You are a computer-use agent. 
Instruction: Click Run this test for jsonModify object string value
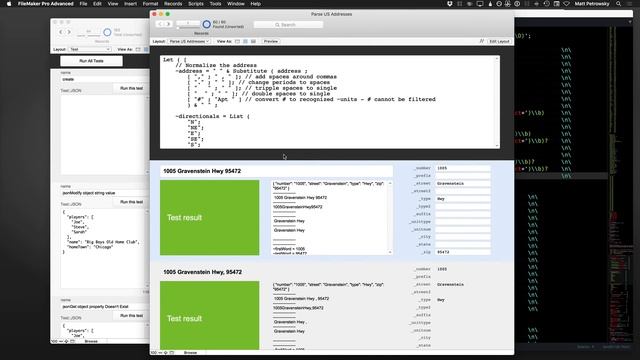[x=131, y=202]
